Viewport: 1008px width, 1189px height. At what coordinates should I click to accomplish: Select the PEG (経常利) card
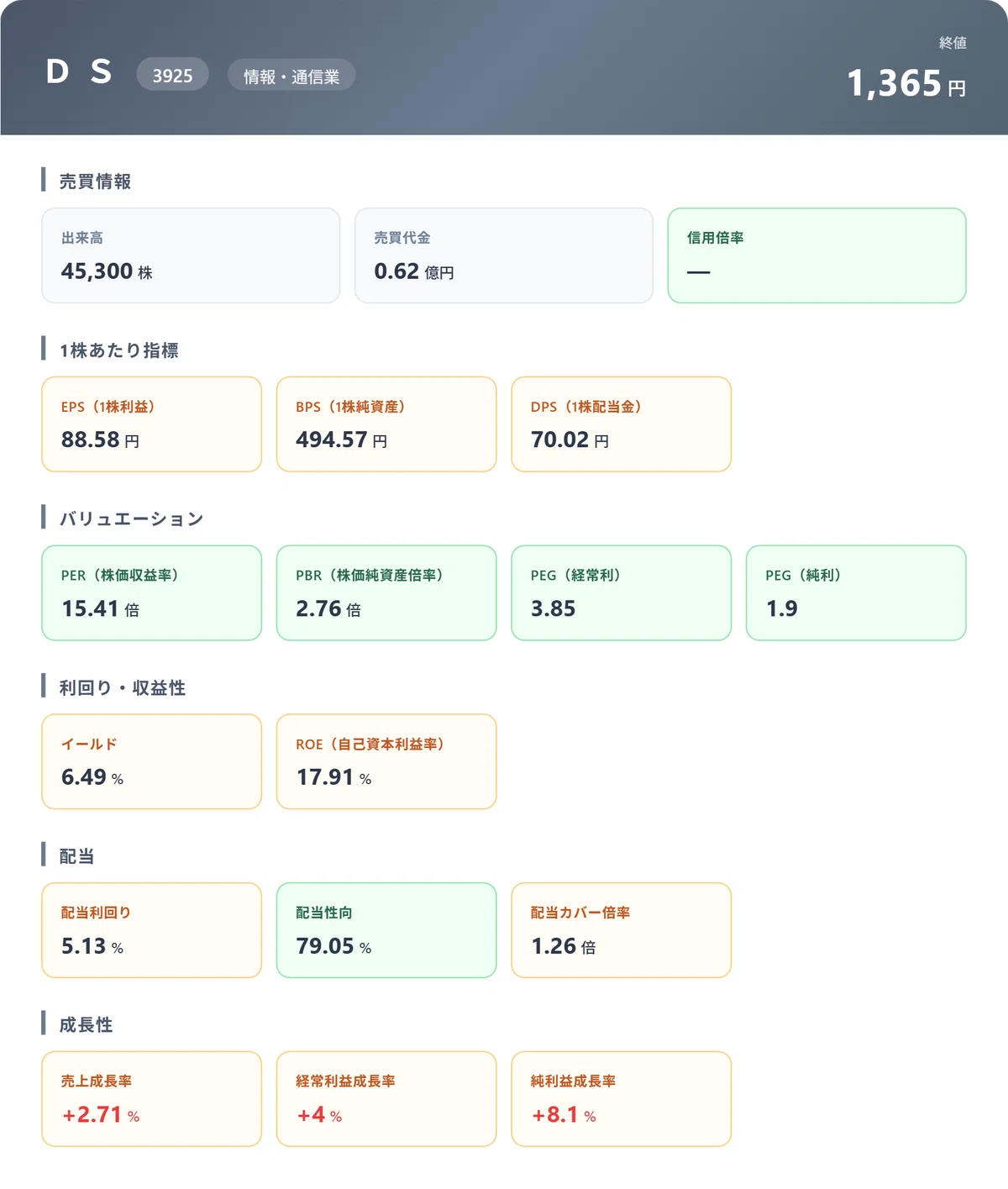click(622, 593)
